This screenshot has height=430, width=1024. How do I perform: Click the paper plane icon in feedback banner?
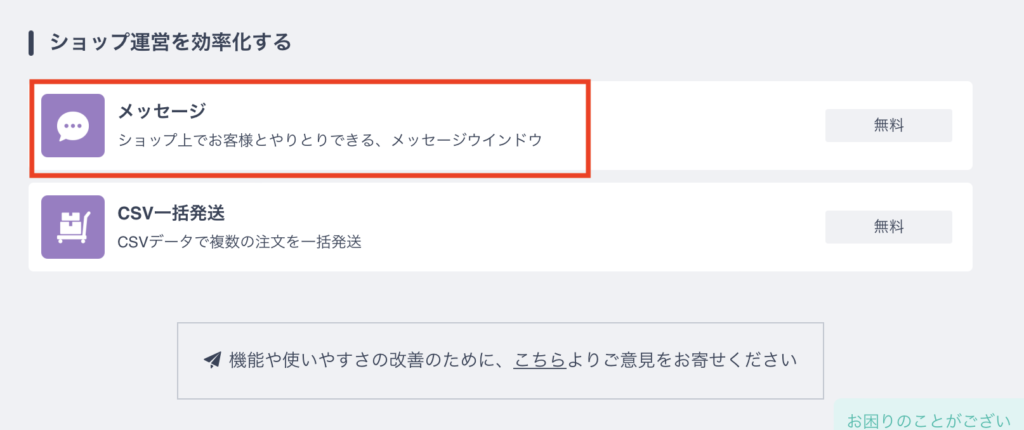coord(212,361)
